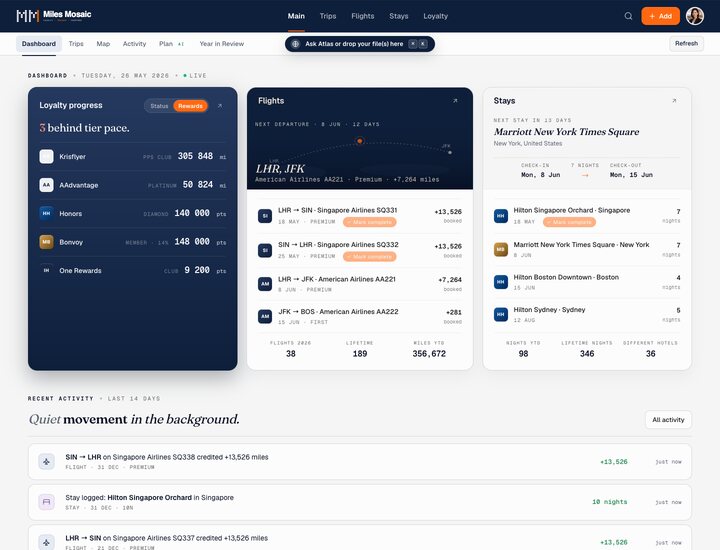Open Marriott New York Times Square heading
This screenshot has height=550, width=720.
pos(566,132)
